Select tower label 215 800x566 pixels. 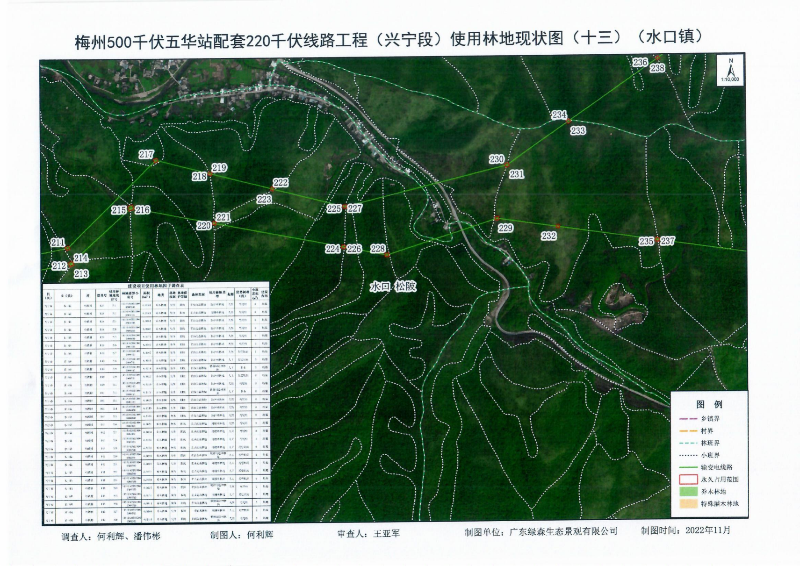[x=119, y=210]
